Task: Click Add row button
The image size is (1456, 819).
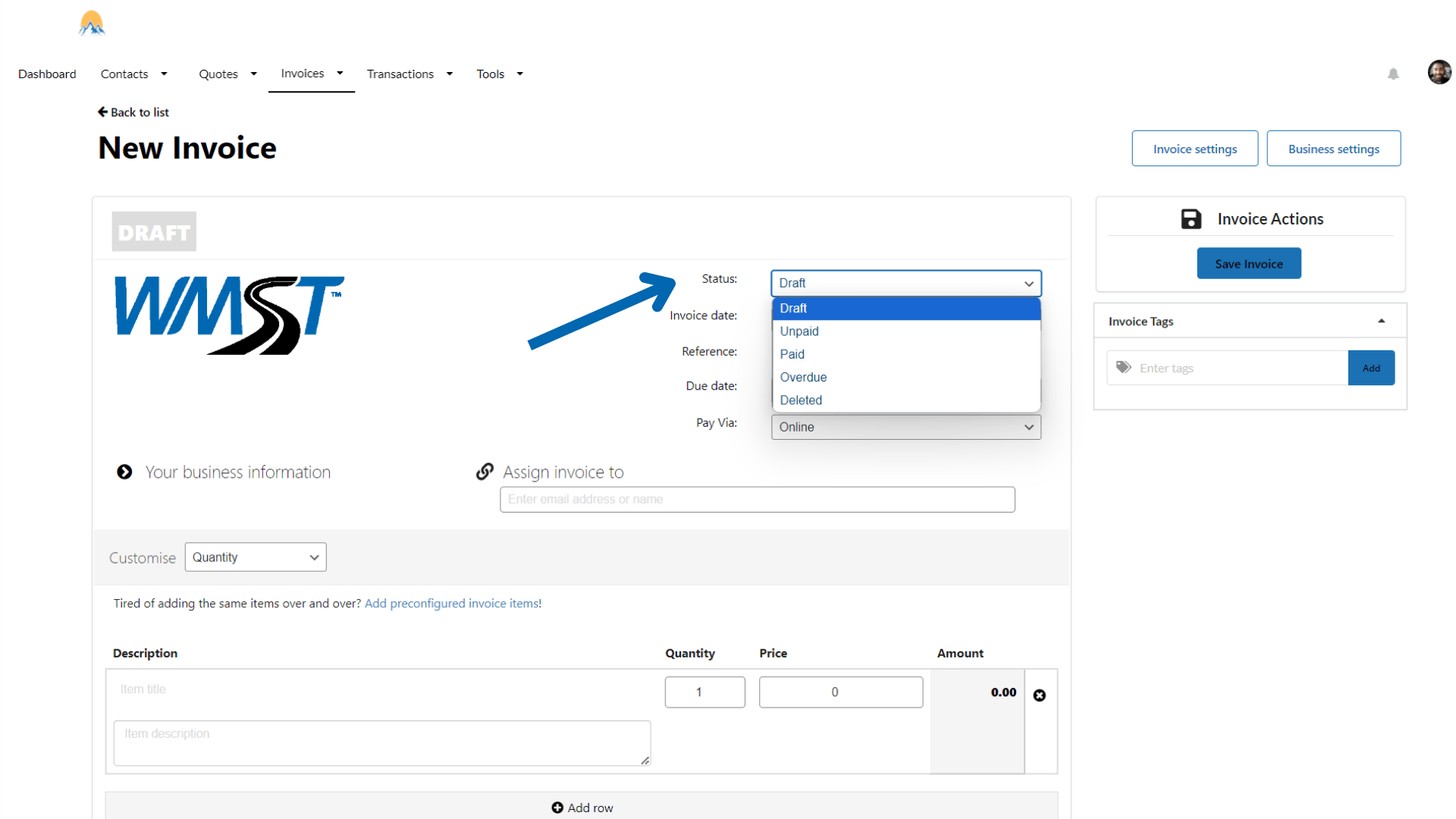Action: (x=582, y=808)
